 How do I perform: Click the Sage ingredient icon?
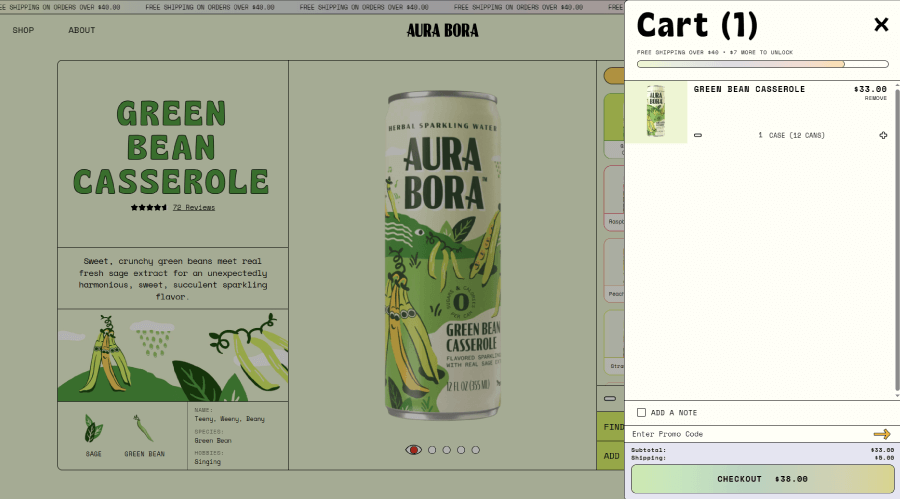[x=94, y=429]
